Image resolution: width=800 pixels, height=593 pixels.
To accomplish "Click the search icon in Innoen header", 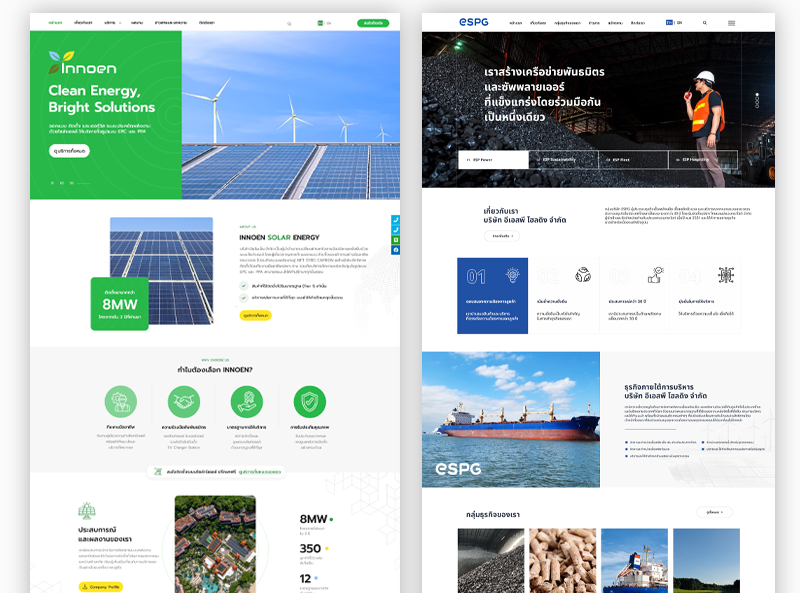I will (290, 22).
